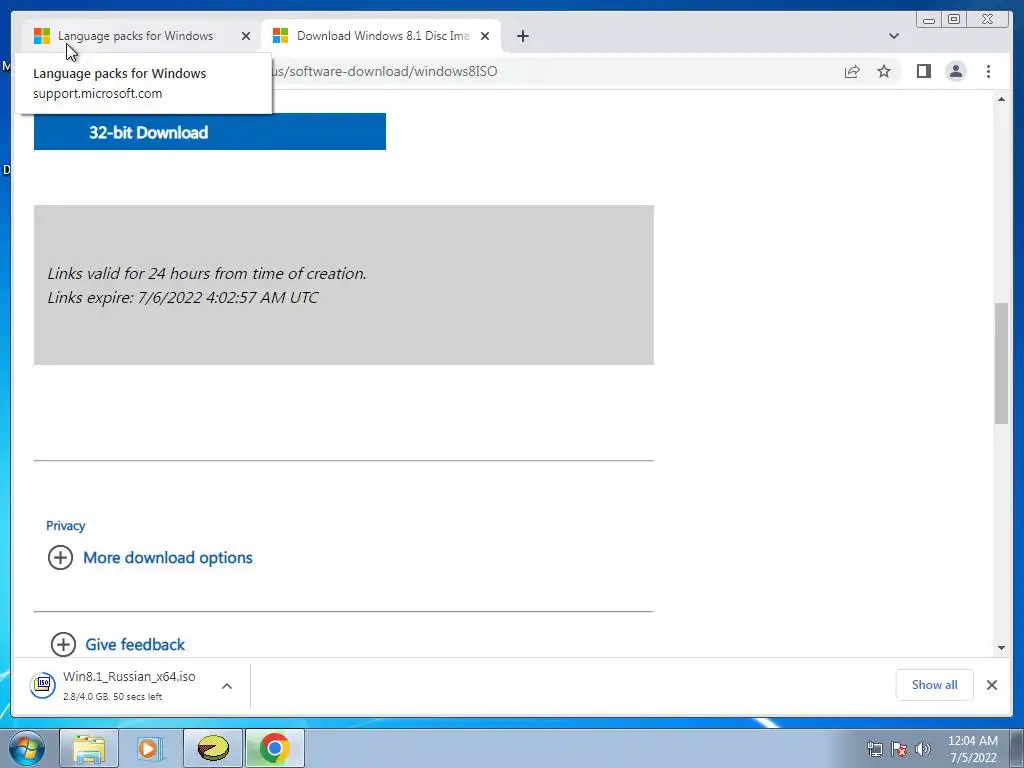This screenshot has width=1024, height=768.
Task: Open Windows Explorer from the taskbar
Action: tap(89, 748)
